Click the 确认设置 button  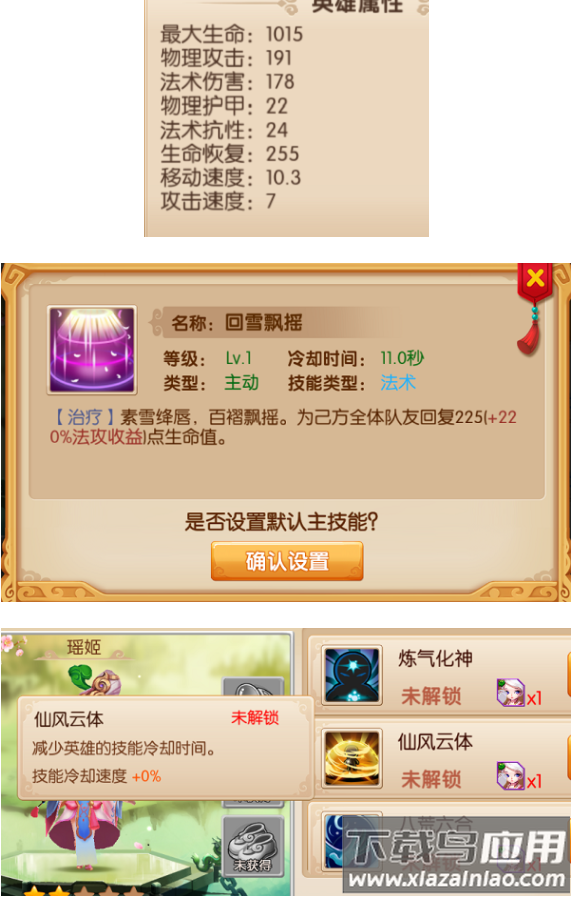coord(287,561)
